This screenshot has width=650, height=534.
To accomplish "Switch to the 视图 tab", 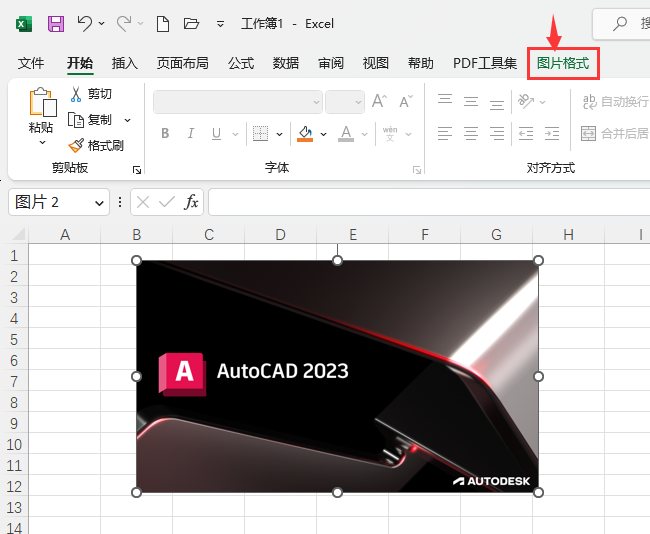I will pos(376,63).
